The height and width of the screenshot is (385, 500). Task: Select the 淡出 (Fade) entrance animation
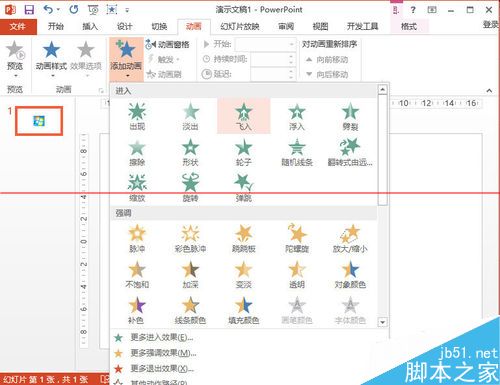pos(190,116)
